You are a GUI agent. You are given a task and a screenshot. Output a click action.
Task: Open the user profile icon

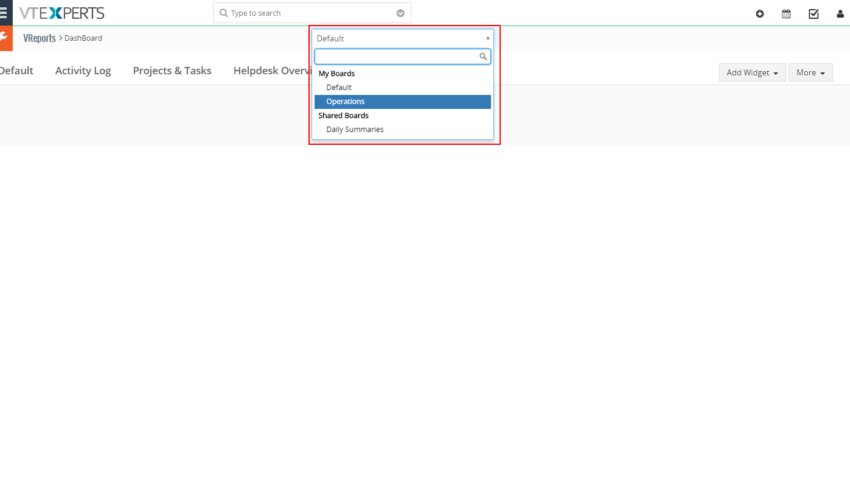tap(840, 14)
